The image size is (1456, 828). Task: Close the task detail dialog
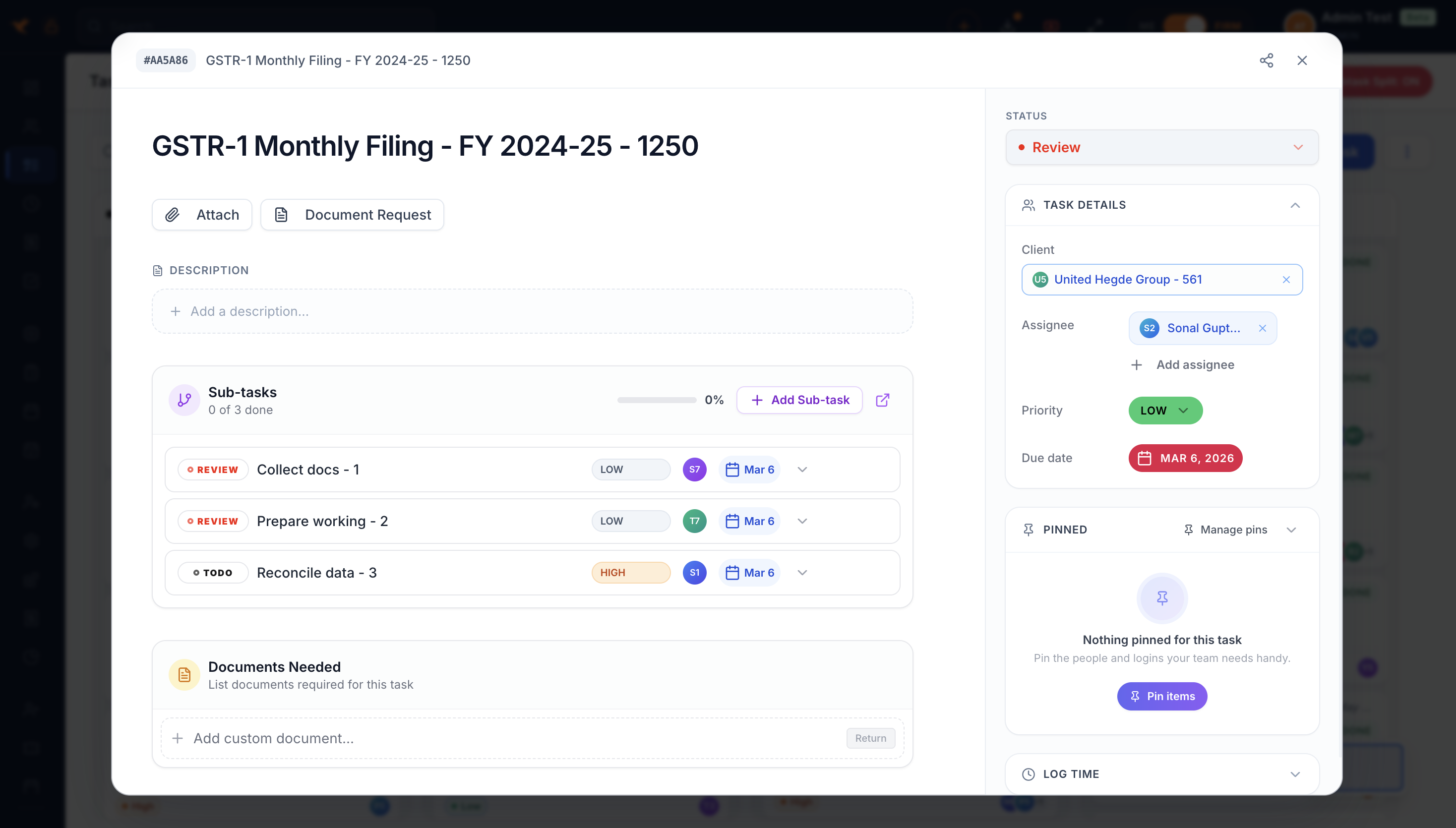tap(1302, 60)
